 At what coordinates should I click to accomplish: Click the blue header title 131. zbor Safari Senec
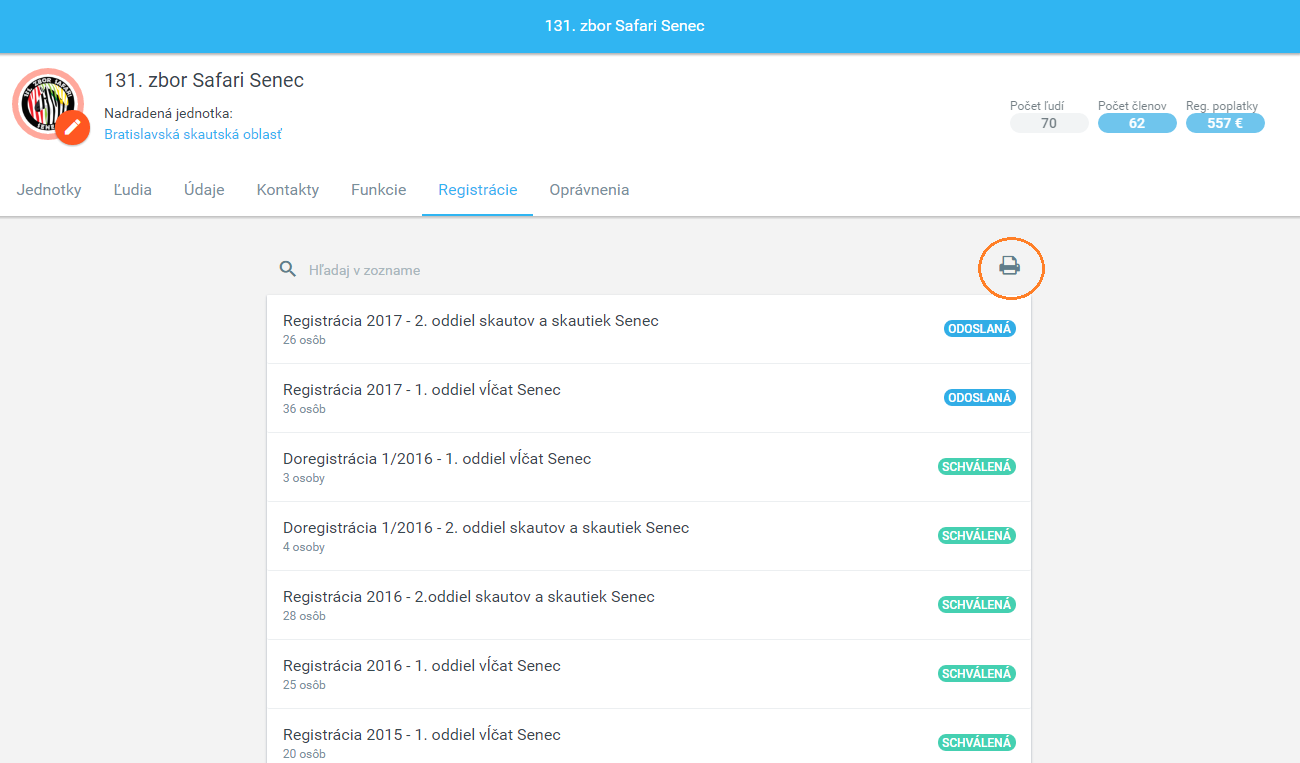[625, 26]
